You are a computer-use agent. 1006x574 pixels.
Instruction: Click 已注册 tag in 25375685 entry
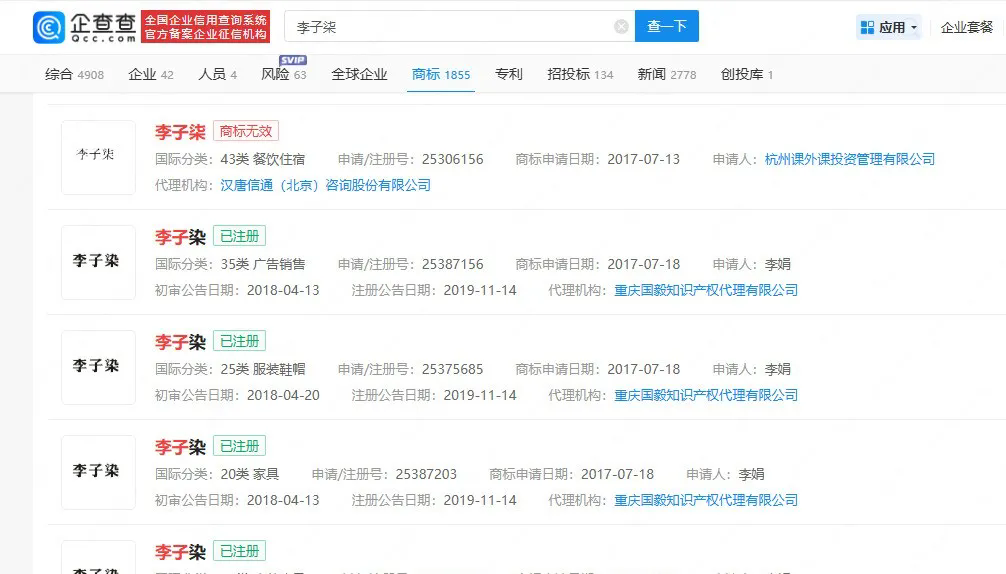point(239,341)
